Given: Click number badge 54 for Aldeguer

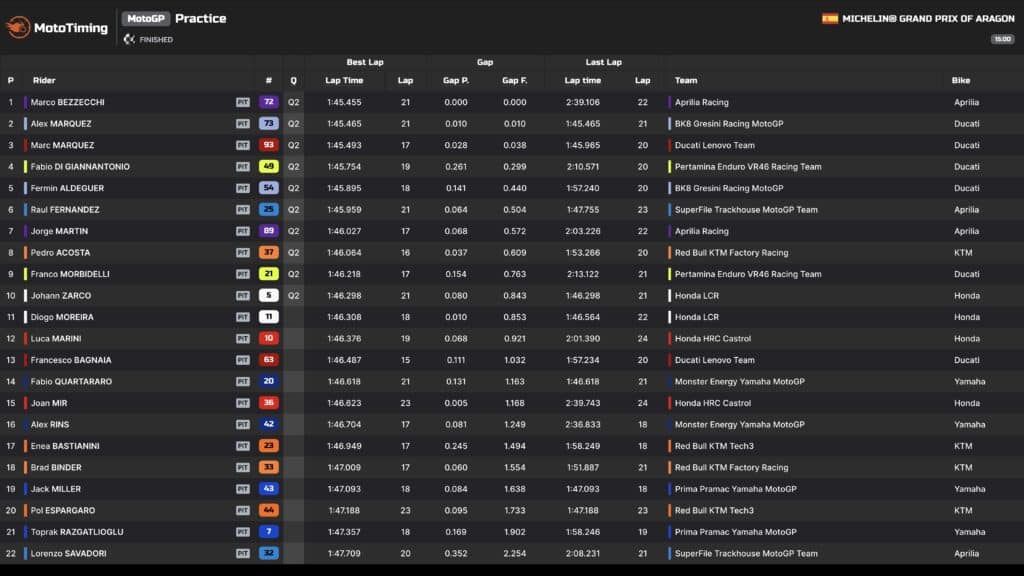Looking at the screenshot, I should [x=268, y=188].
